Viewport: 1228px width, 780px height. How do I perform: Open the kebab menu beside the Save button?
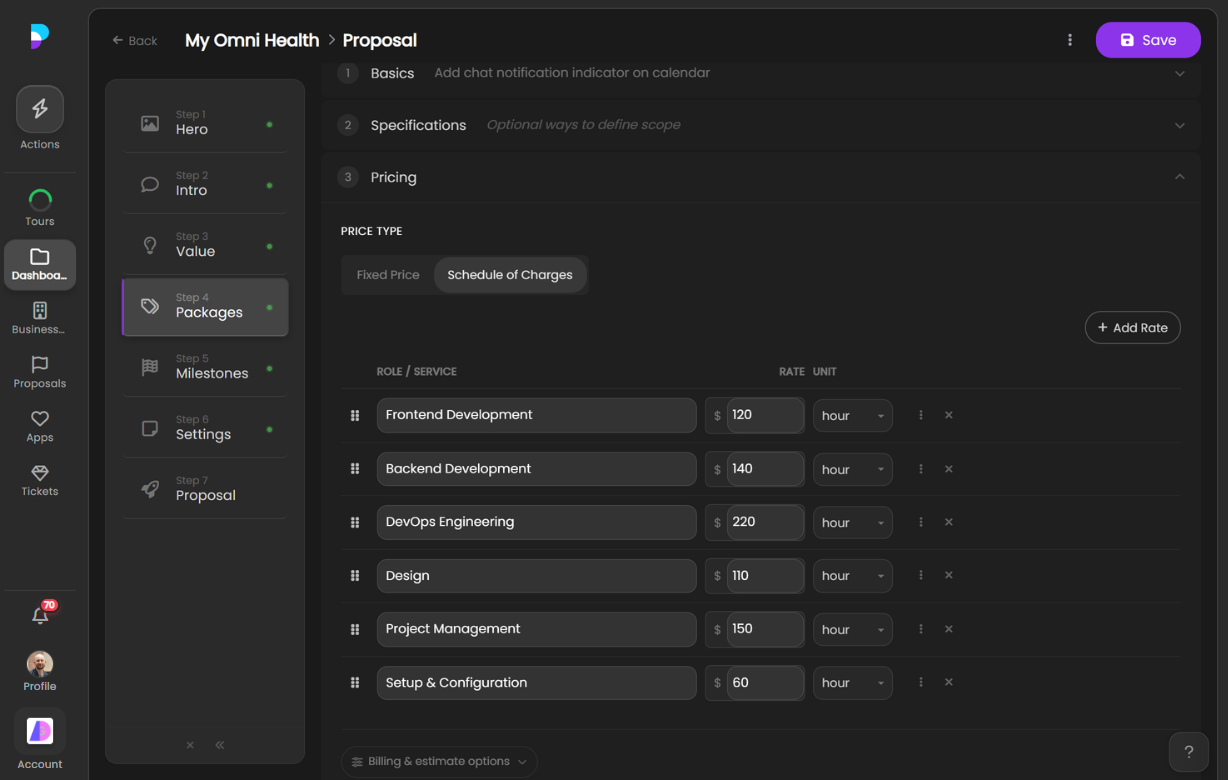(1070, 39)
